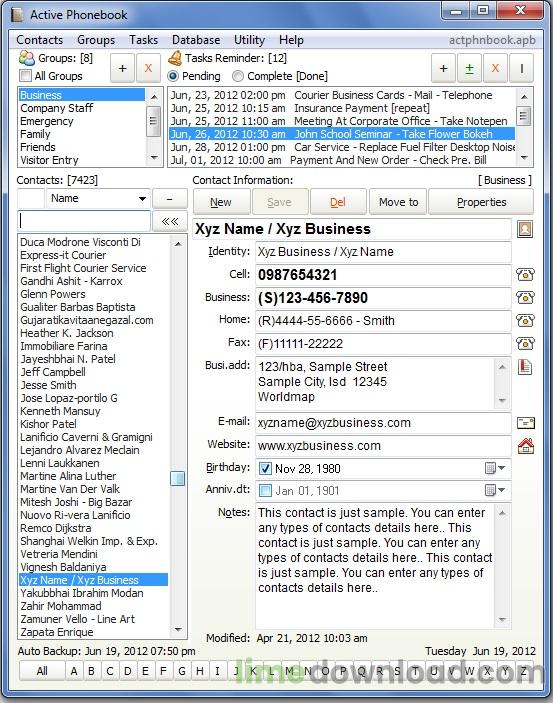
Task: Click the New contact button
Action: 221,202
